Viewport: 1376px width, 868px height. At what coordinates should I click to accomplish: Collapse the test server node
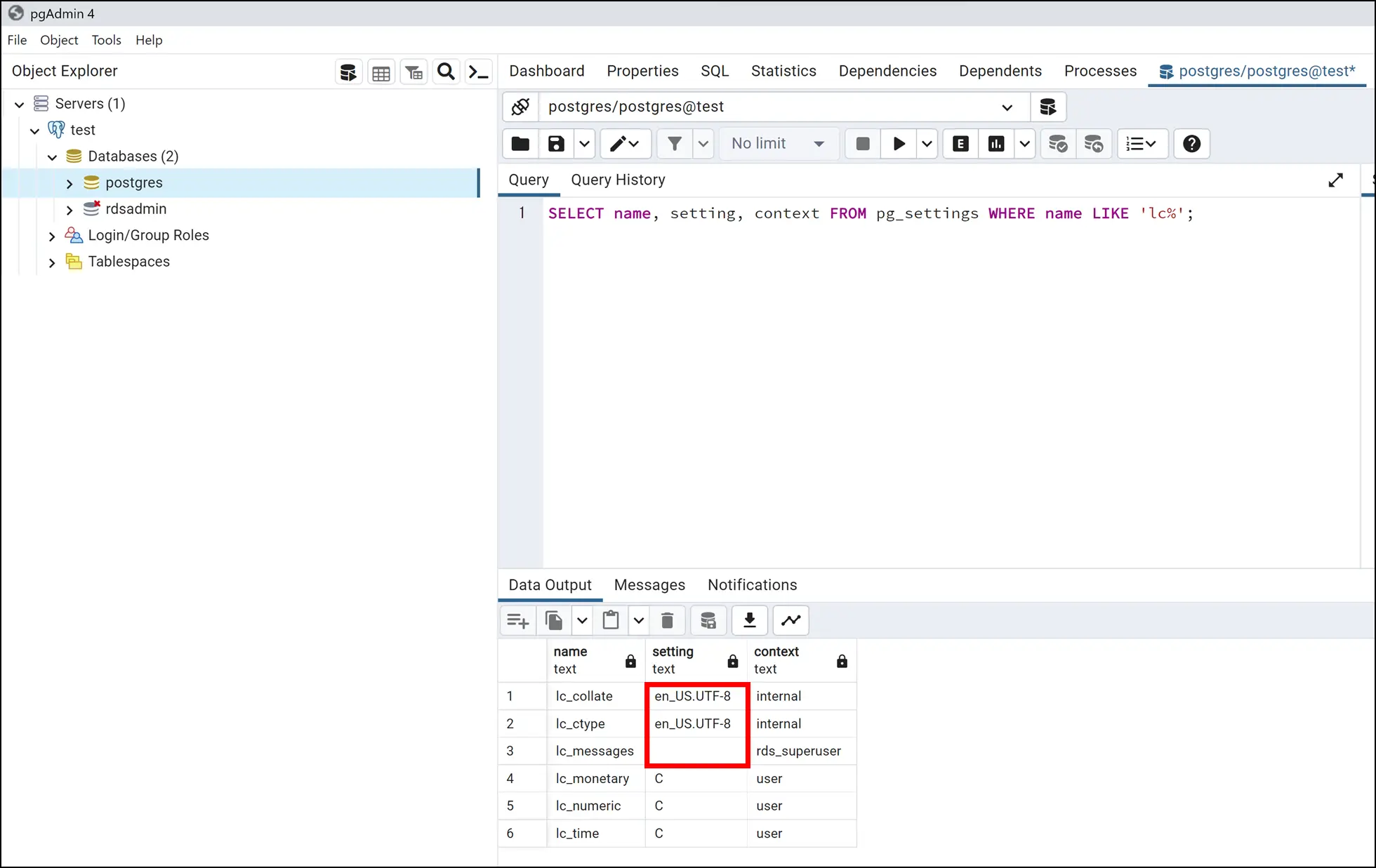tap(34, 131)
